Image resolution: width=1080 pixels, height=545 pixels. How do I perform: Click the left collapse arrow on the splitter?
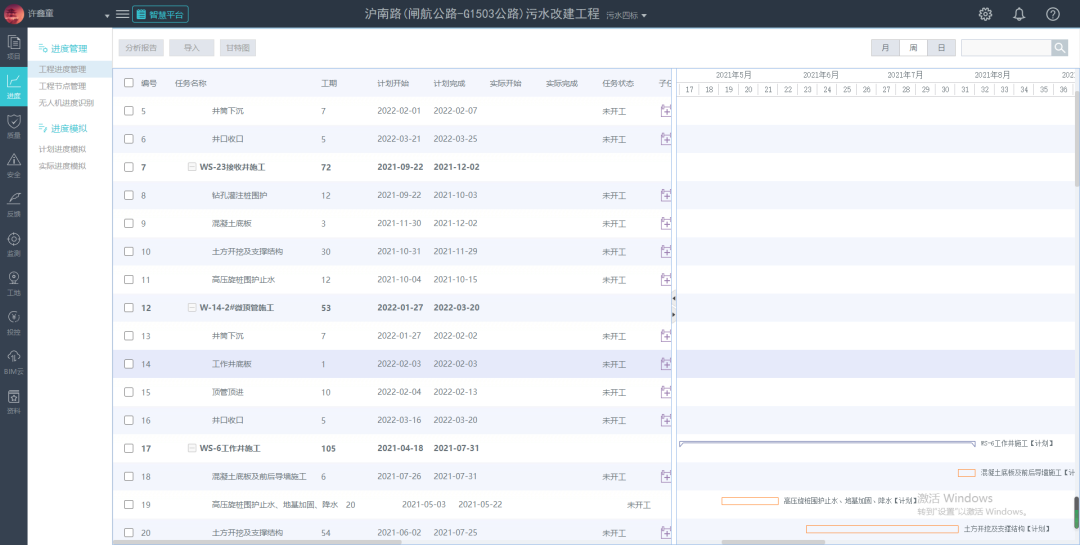point(674,298)
